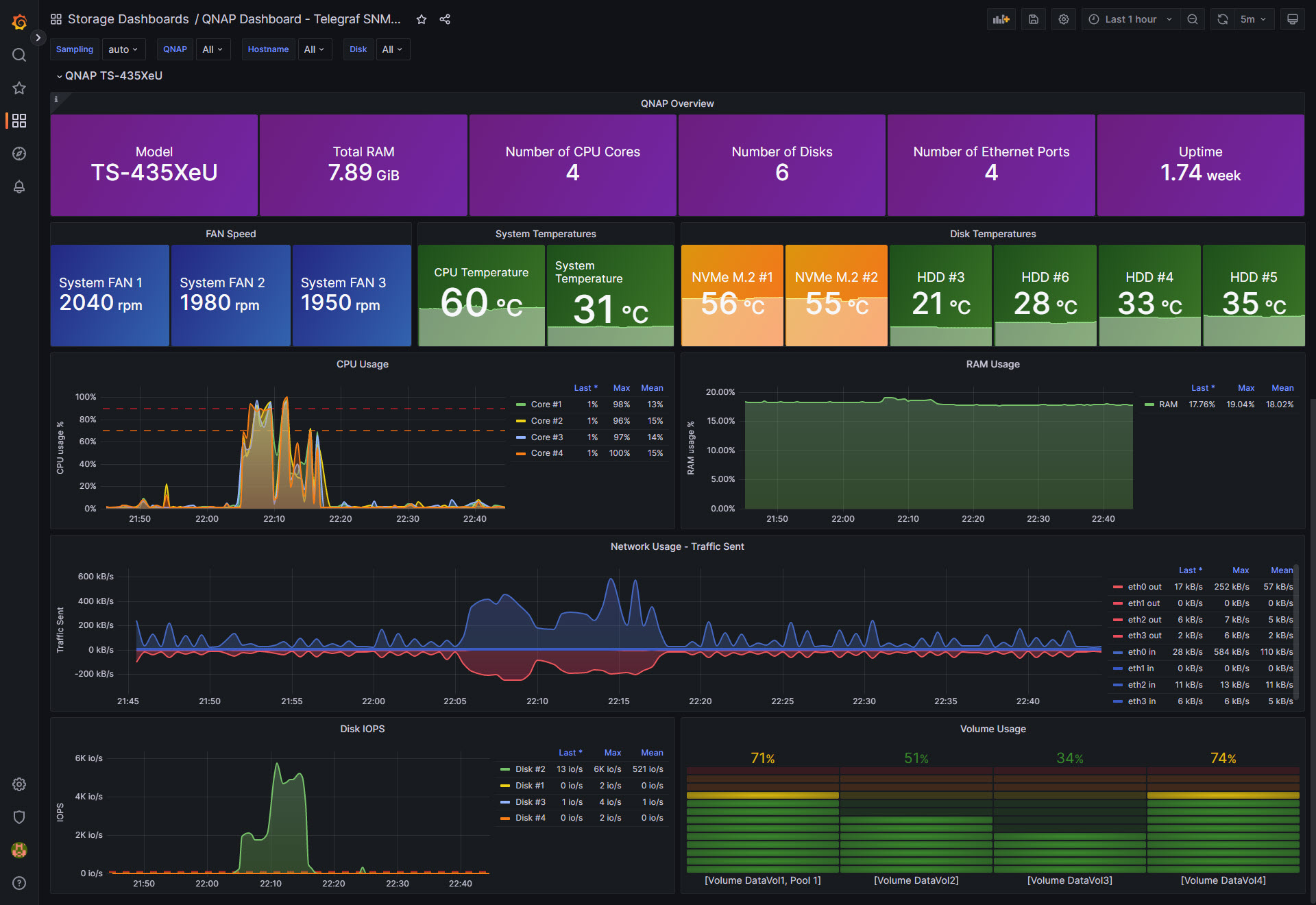This screenshot has height=905, width=1316.
Task: Mark dashboard as favorite star
Action: click(x=422, y=19)
